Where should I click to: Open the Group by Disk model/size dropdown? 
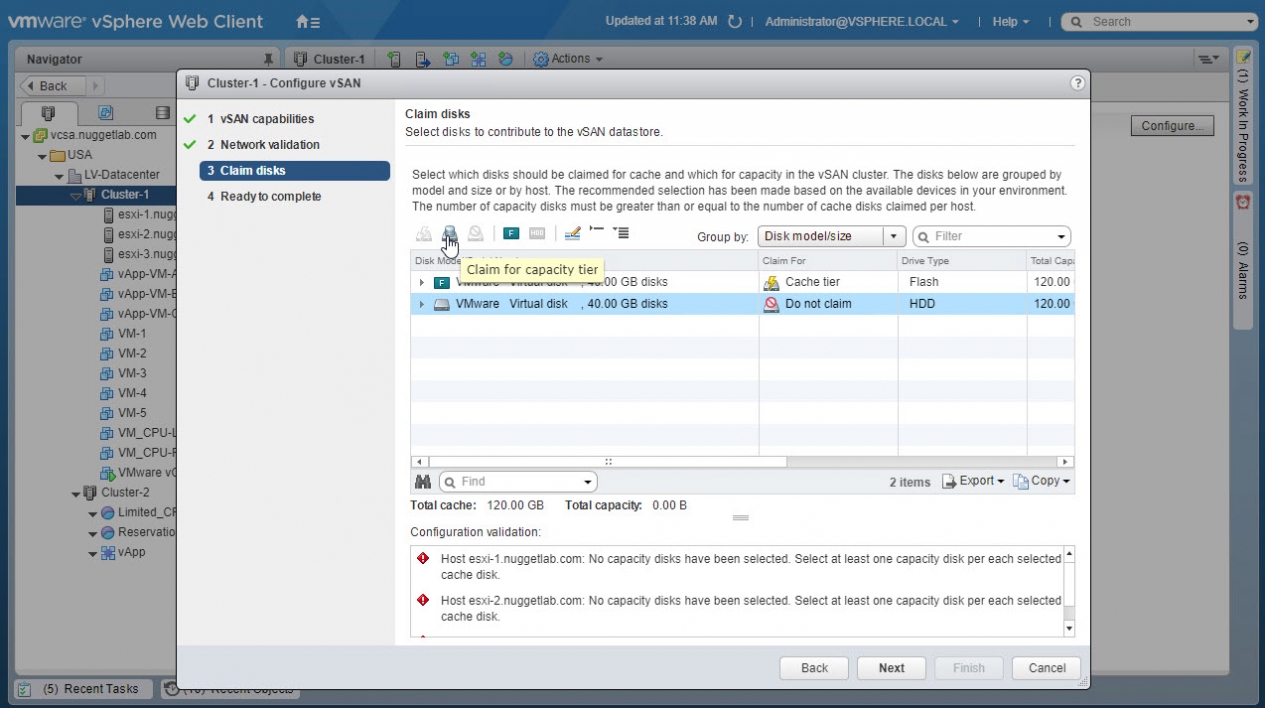[831, 237]
